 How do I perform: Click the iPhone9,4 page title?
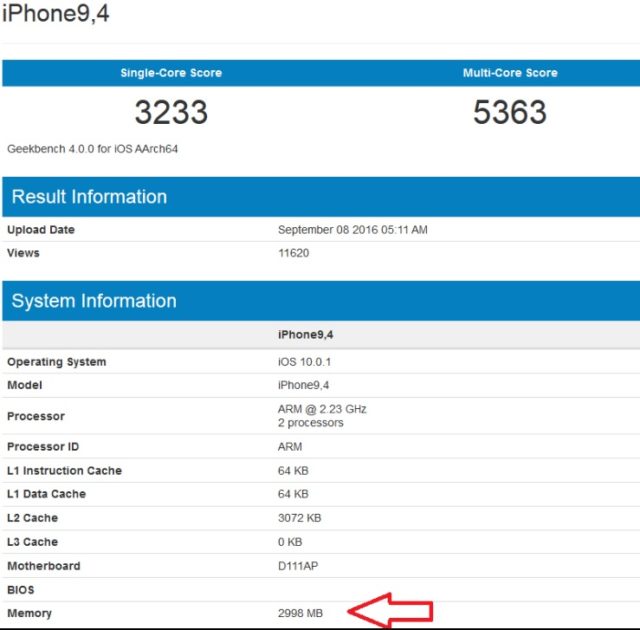[56, 13]
